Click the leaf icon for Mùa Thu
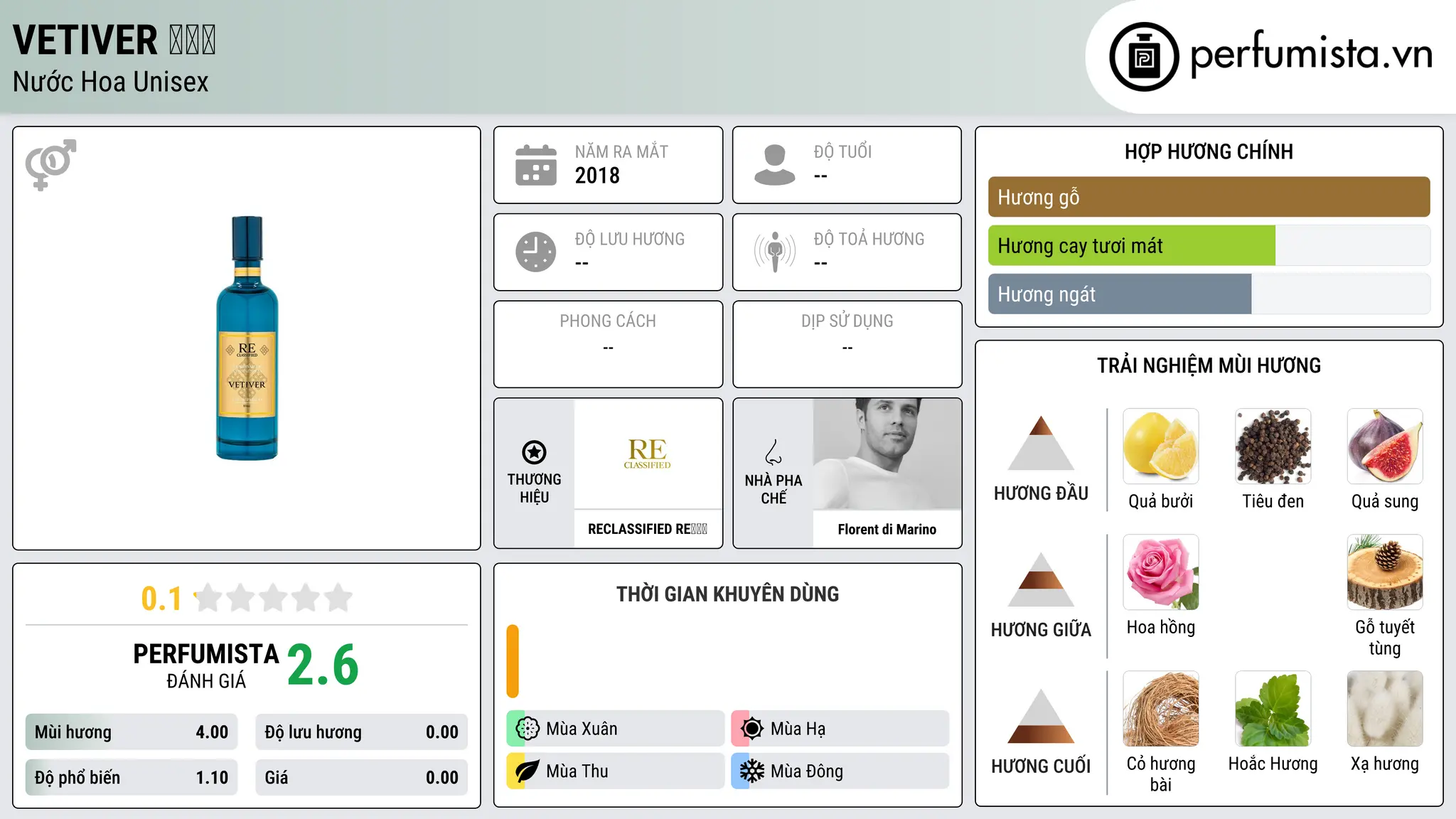 pyautogui.click(x=527, y=771)
